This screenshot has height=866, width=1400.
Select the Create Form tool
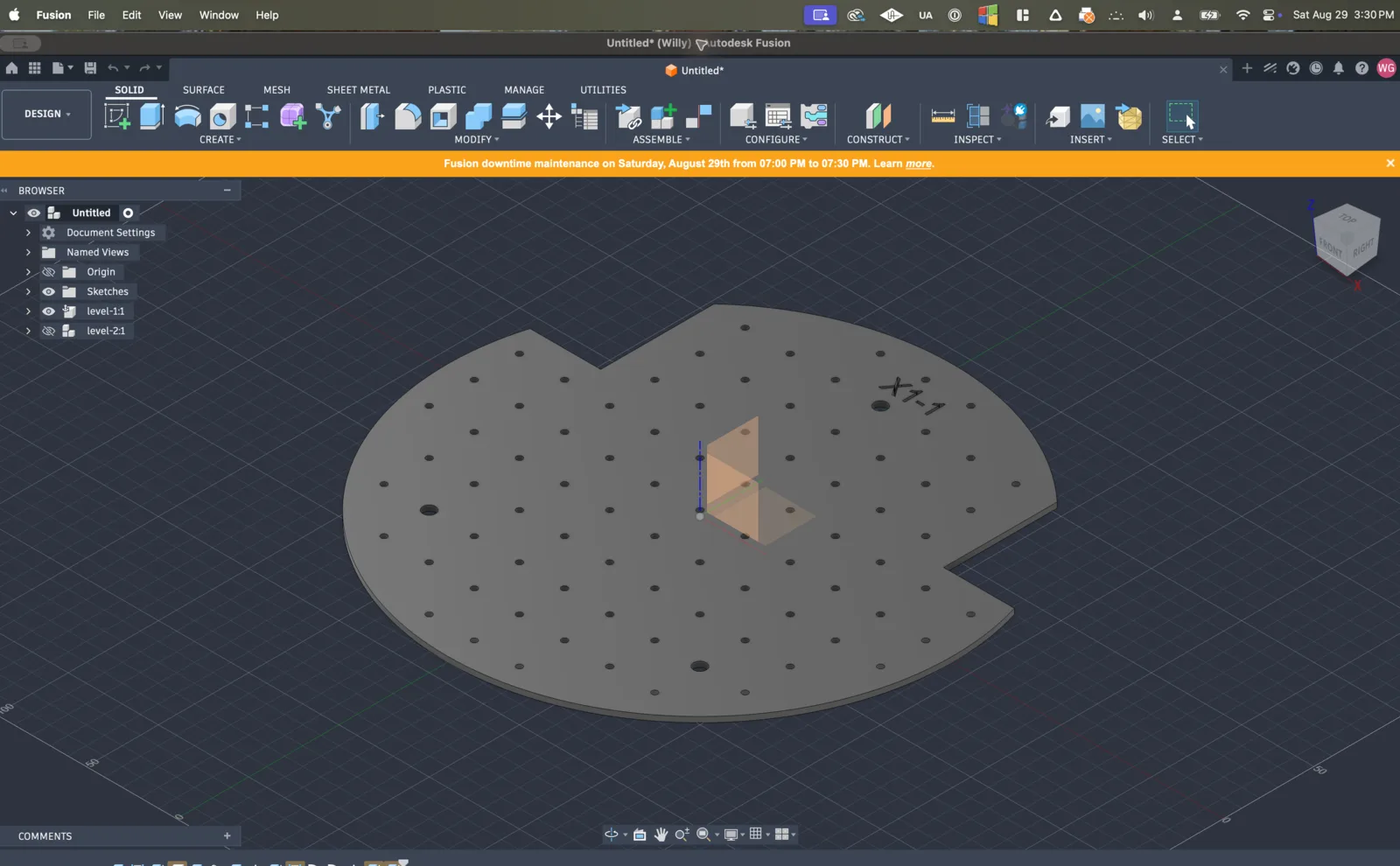pyautogui.click(x=293, y=115)
